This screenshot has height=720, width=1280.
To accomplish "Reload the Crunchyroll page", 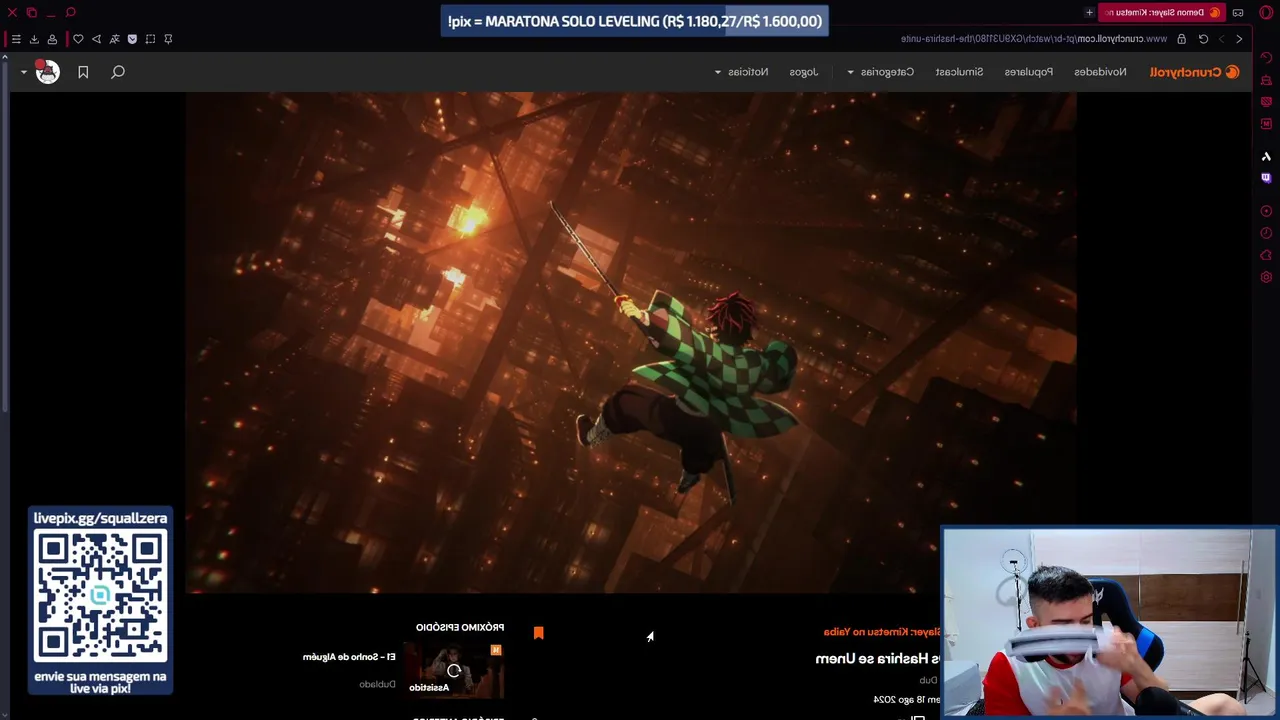I will click(1203, 39).
